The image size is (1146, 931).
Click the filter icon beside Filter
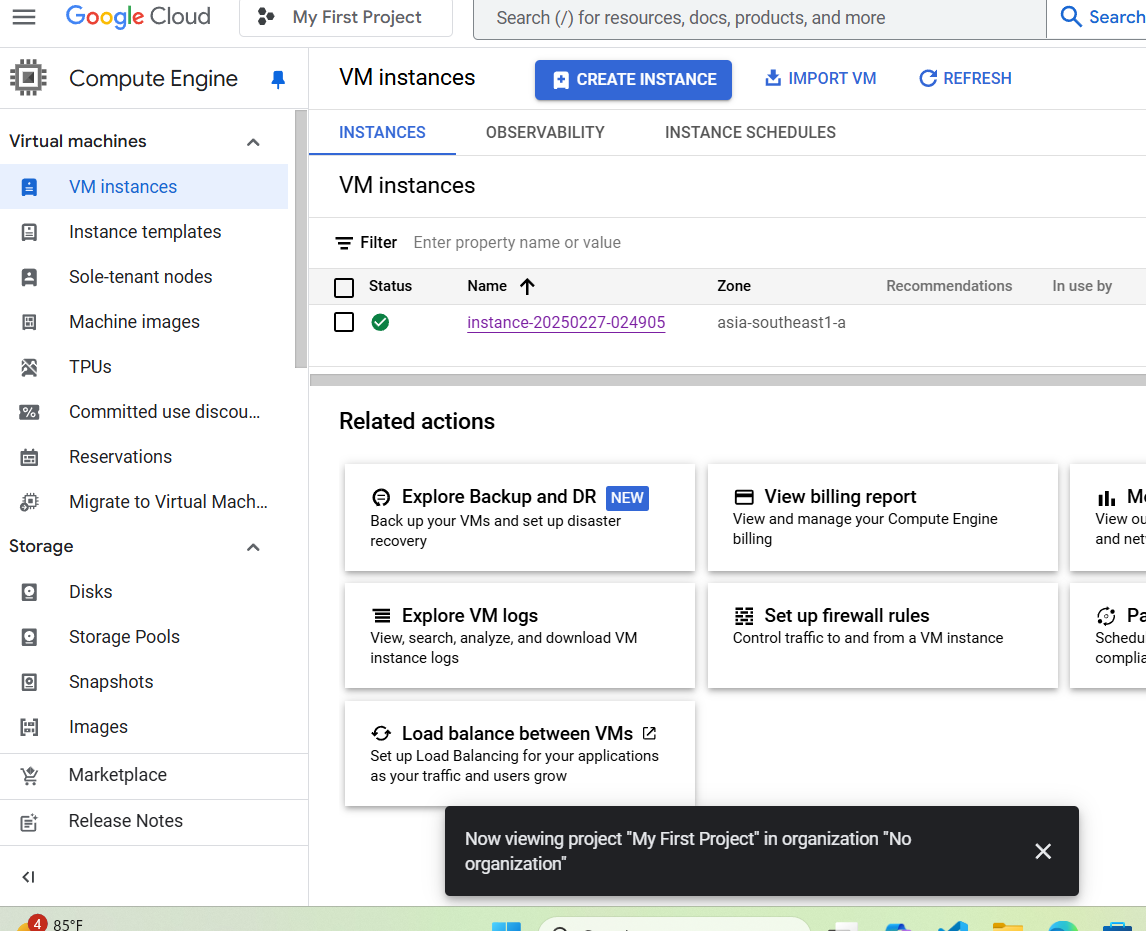tap(344, 243)
